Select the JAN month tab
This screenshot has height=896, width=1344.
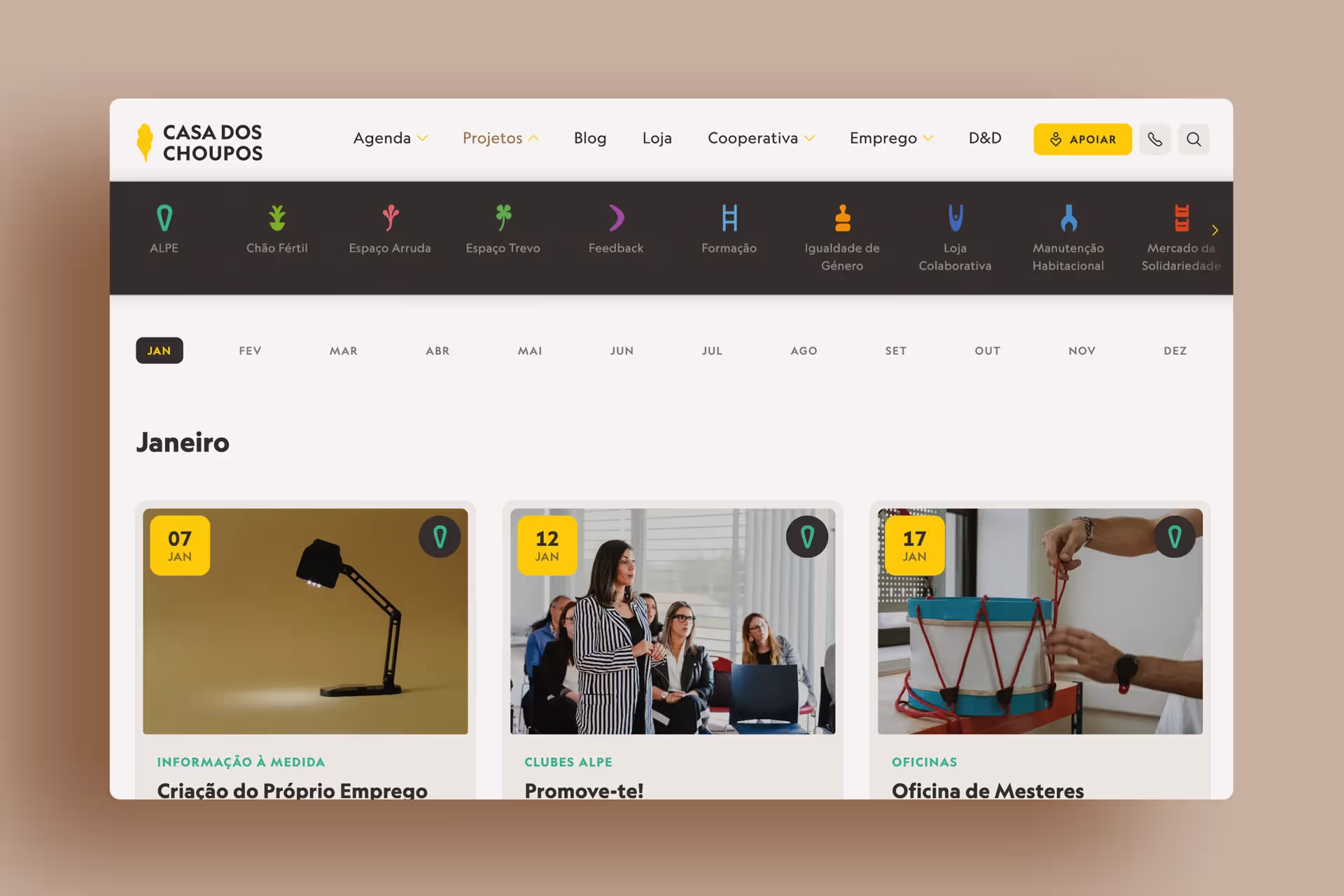(160, 351)
